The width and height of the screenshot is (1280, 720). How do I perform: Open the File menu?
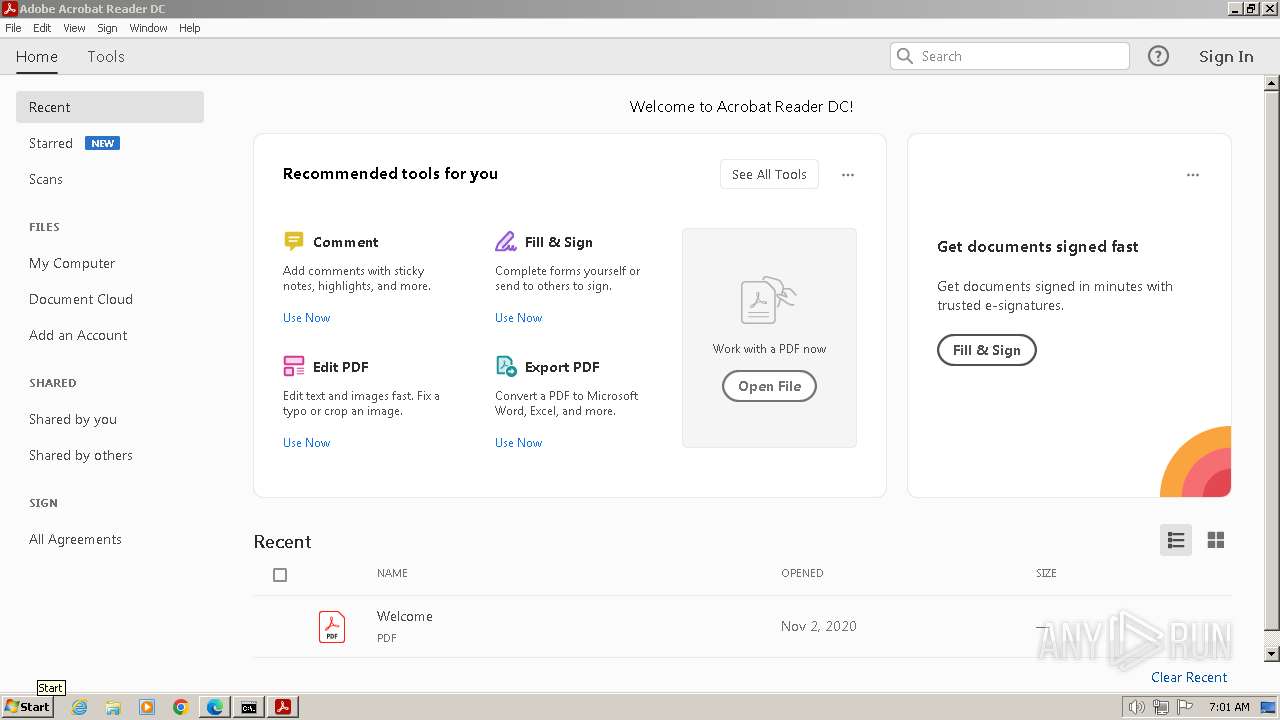(x=13, y=28)
